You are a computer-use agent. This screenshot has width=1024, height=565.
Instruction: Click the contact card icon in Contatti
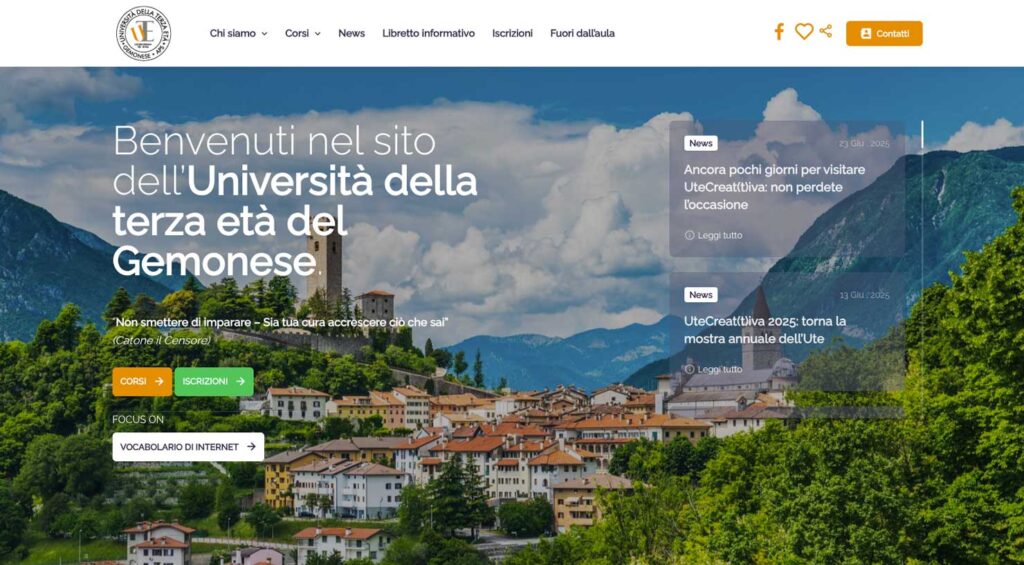click(x=866, y=33)
